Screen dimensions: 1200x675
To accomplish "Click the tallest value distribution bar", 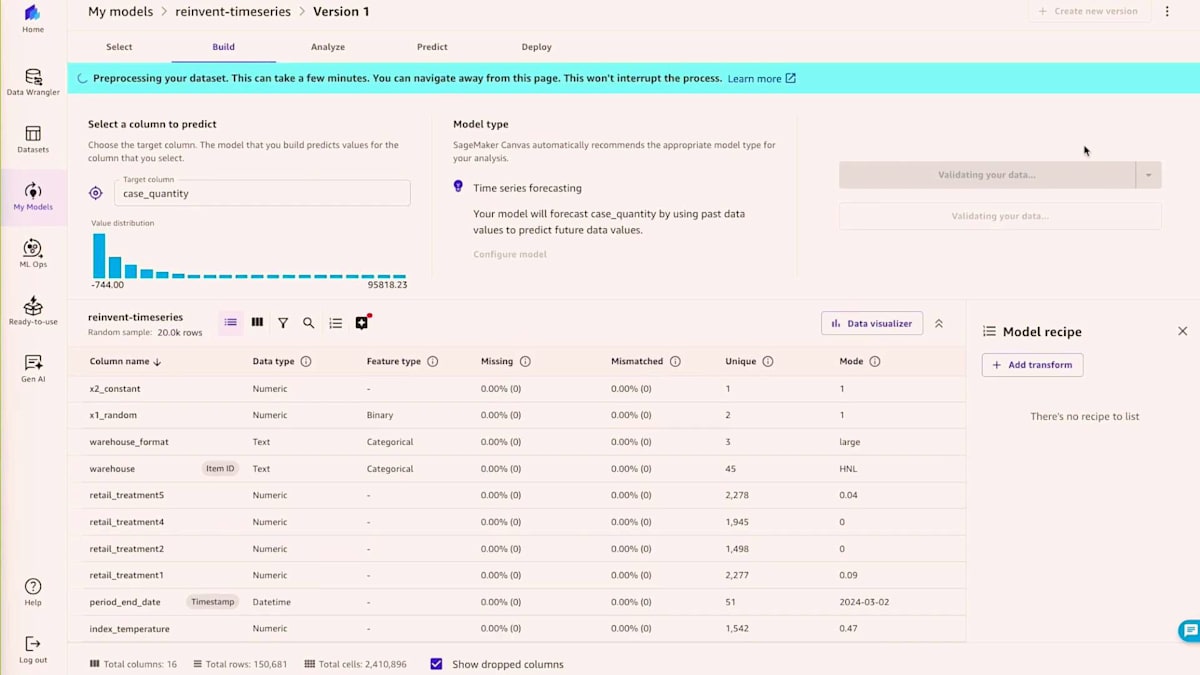I will coord(99,256).
